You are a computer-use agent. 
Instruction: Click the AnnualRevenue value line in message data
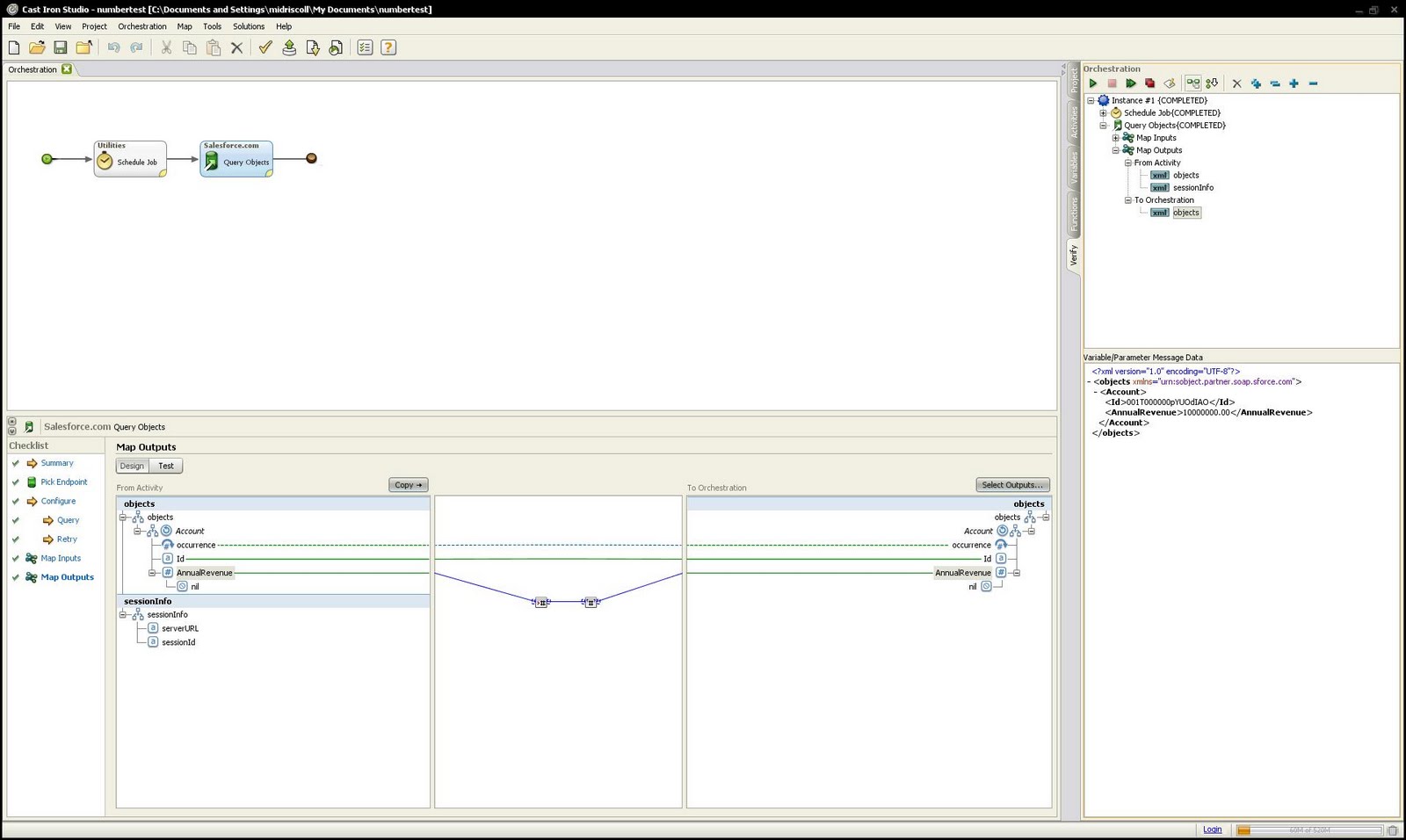[1208, 412]
